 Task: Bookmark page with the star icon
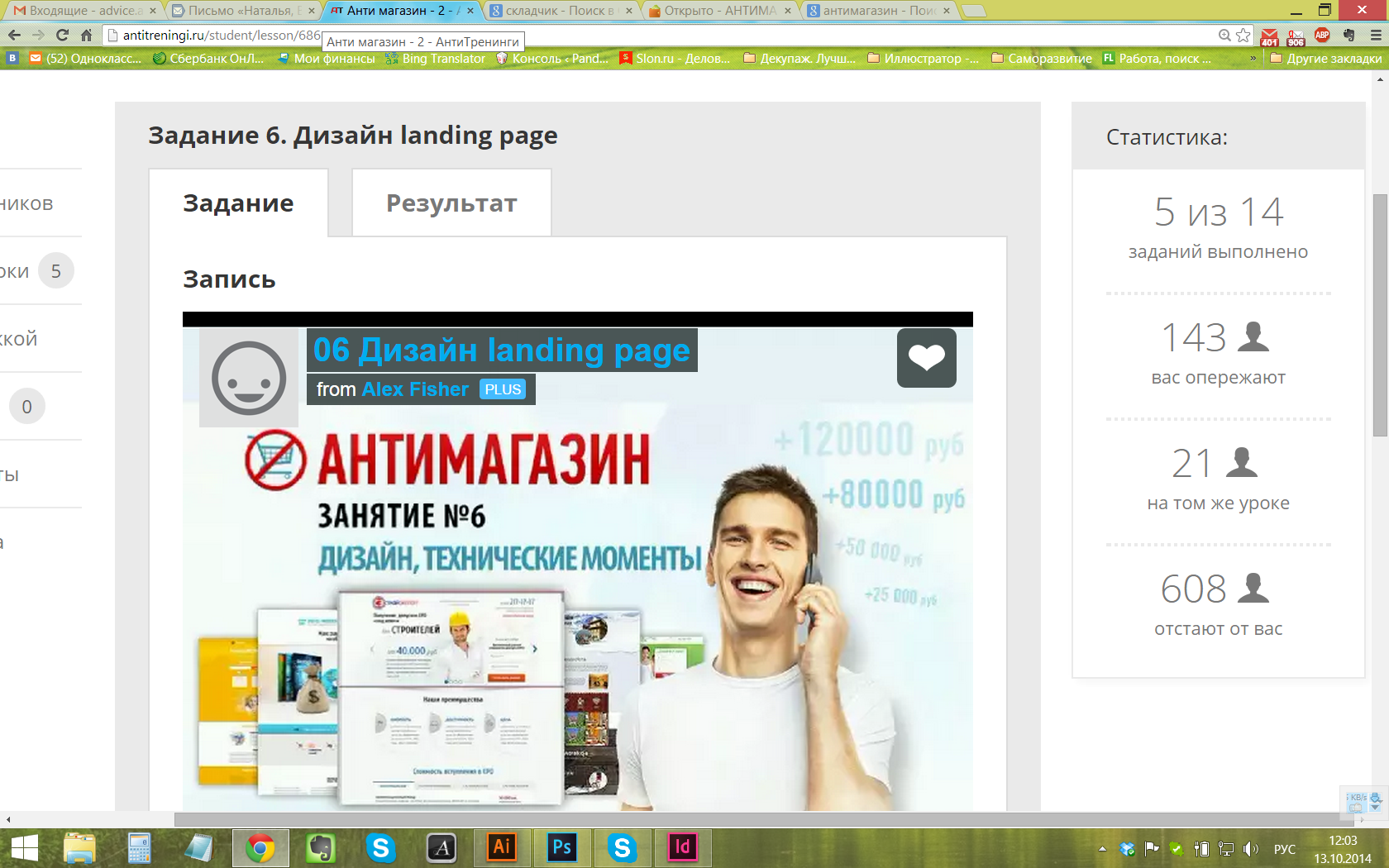(1243, 35)
